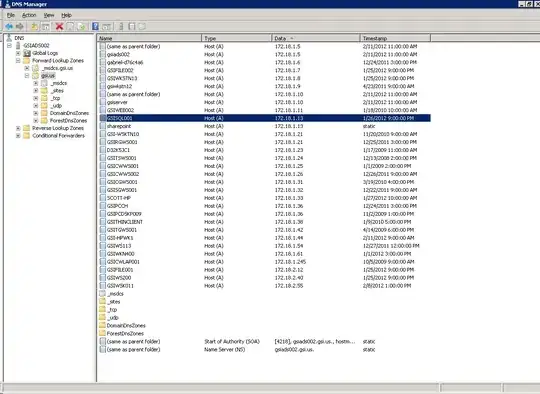
Task: Open Help via the blue question mark icon
Action: tap(95, 27)
